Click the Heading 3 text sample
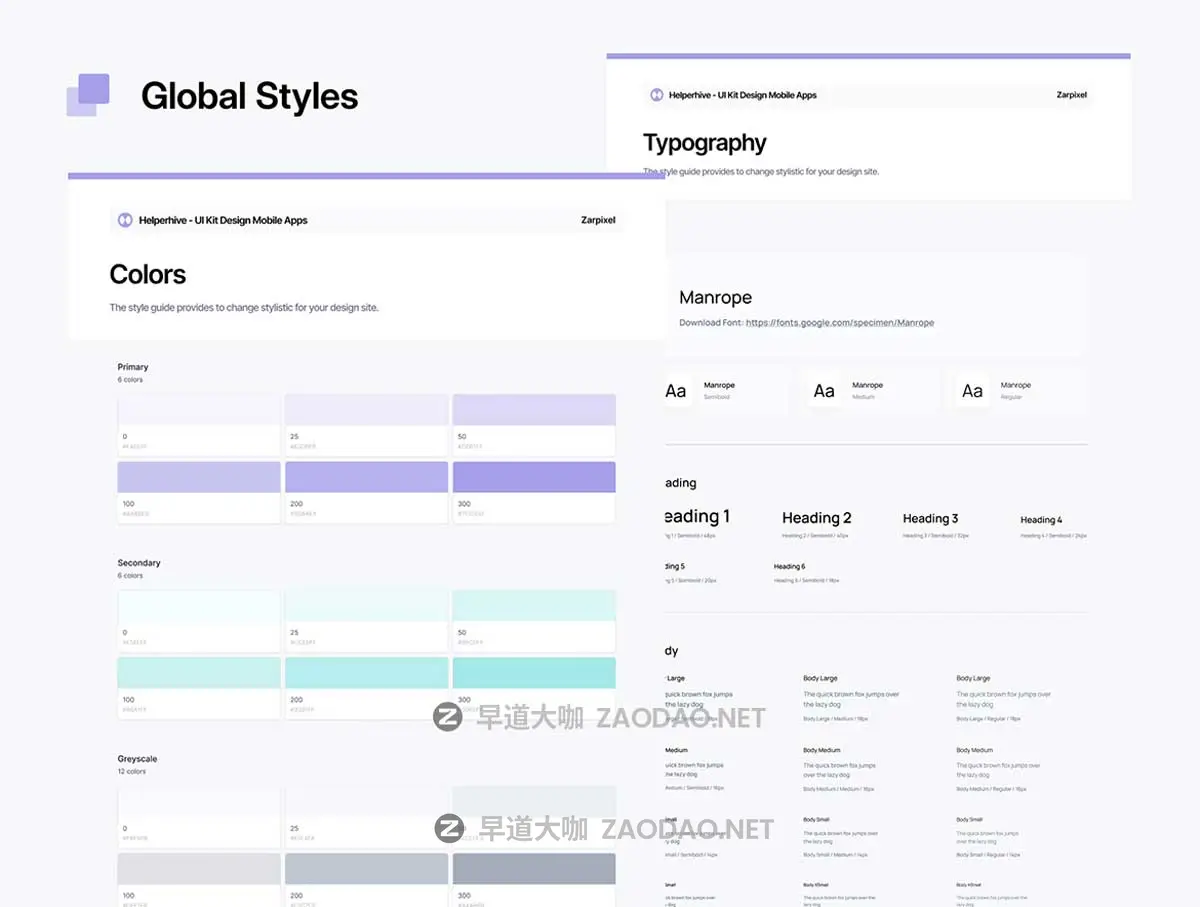Viewport: 1200px width, 907px height. point(930,518)
